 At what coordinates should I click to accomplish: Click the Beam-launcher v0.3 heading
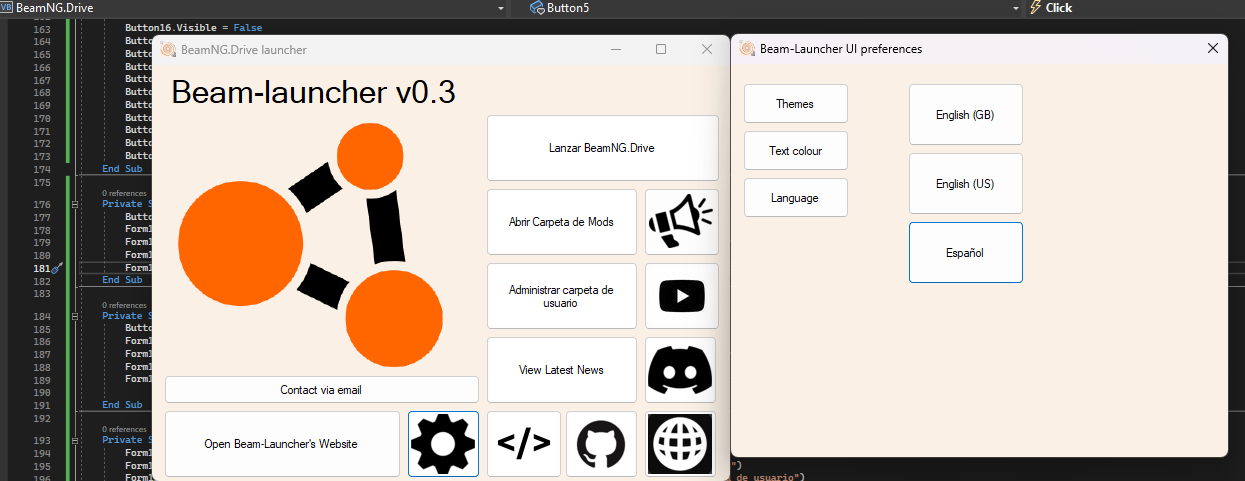314,92
